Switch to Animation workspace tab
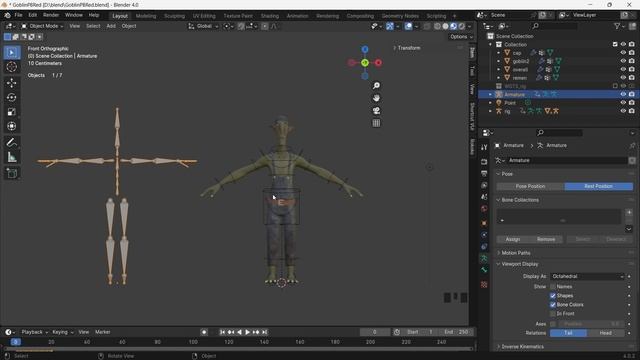This screenshot has width=640, height=360. click(x=297, y=16)
